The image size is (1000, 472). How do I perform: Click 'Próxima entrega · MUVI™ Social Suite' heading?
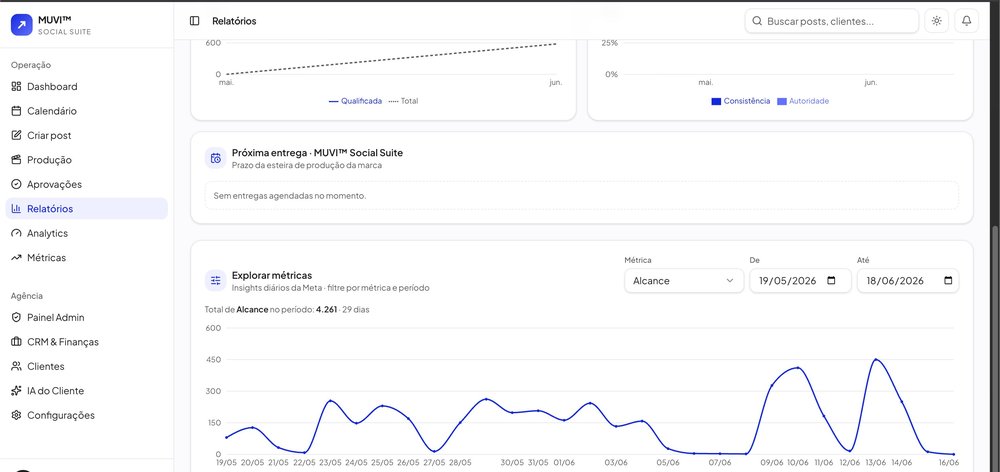click(317, 153)
